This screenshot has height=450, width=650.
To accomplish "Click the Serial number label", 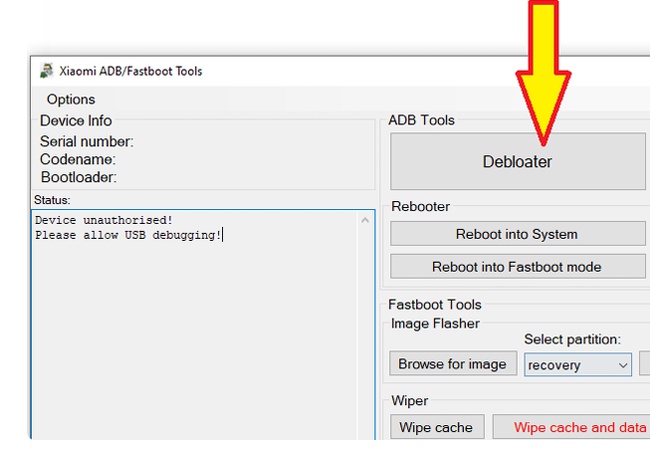I will pyautogui.click(x=87, y=142).
